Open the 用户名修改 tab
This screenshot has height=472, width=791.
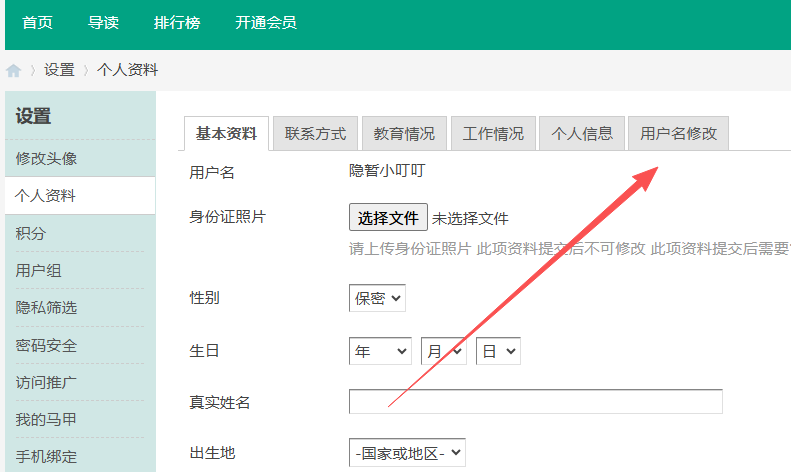pos(678,133)
